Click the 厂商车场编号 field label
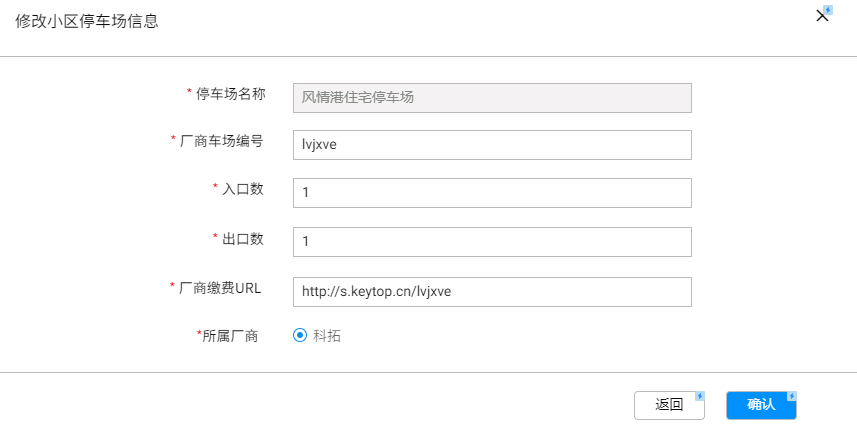 (x=221, y=141)
